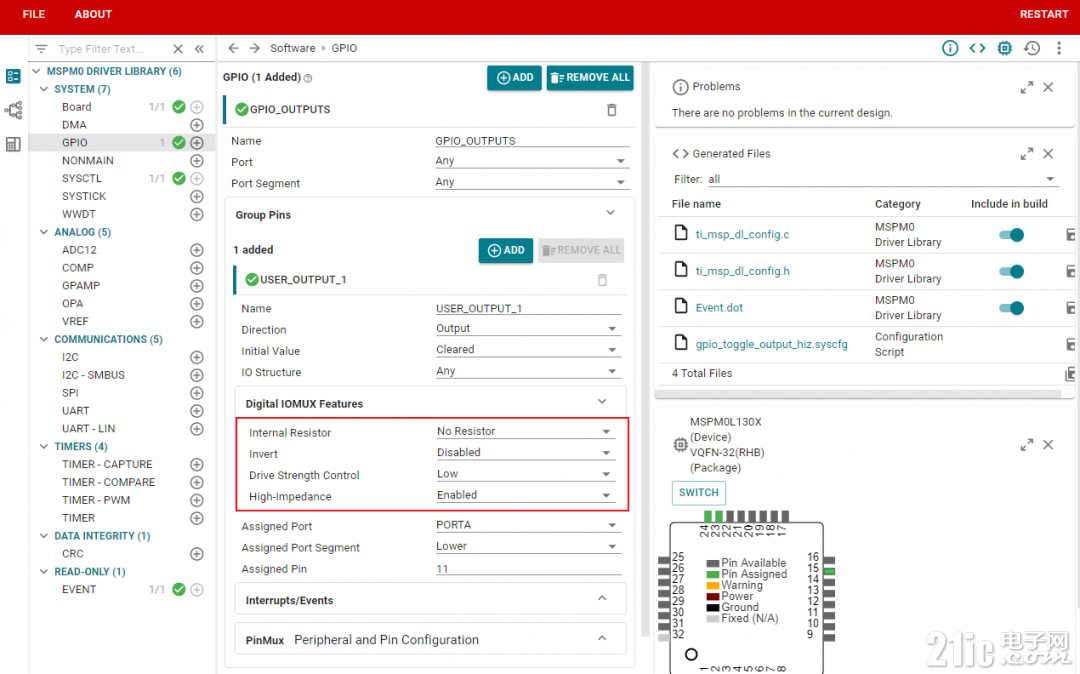Delete the GPIO_OUTPUTS group with trash icon

pyautogui.click(x=612, y=109)
